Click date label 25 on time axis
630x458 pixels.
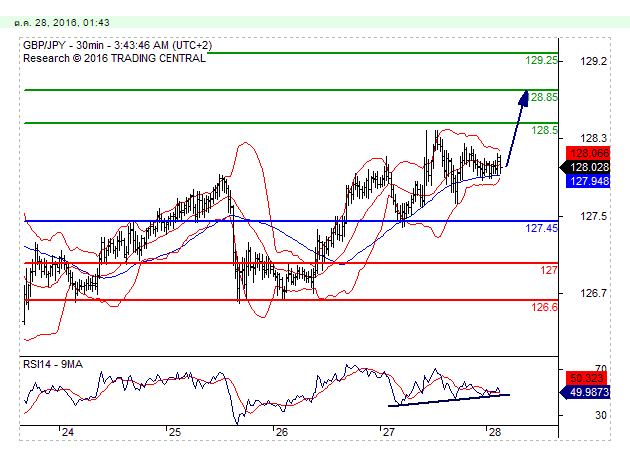(175, 432)
